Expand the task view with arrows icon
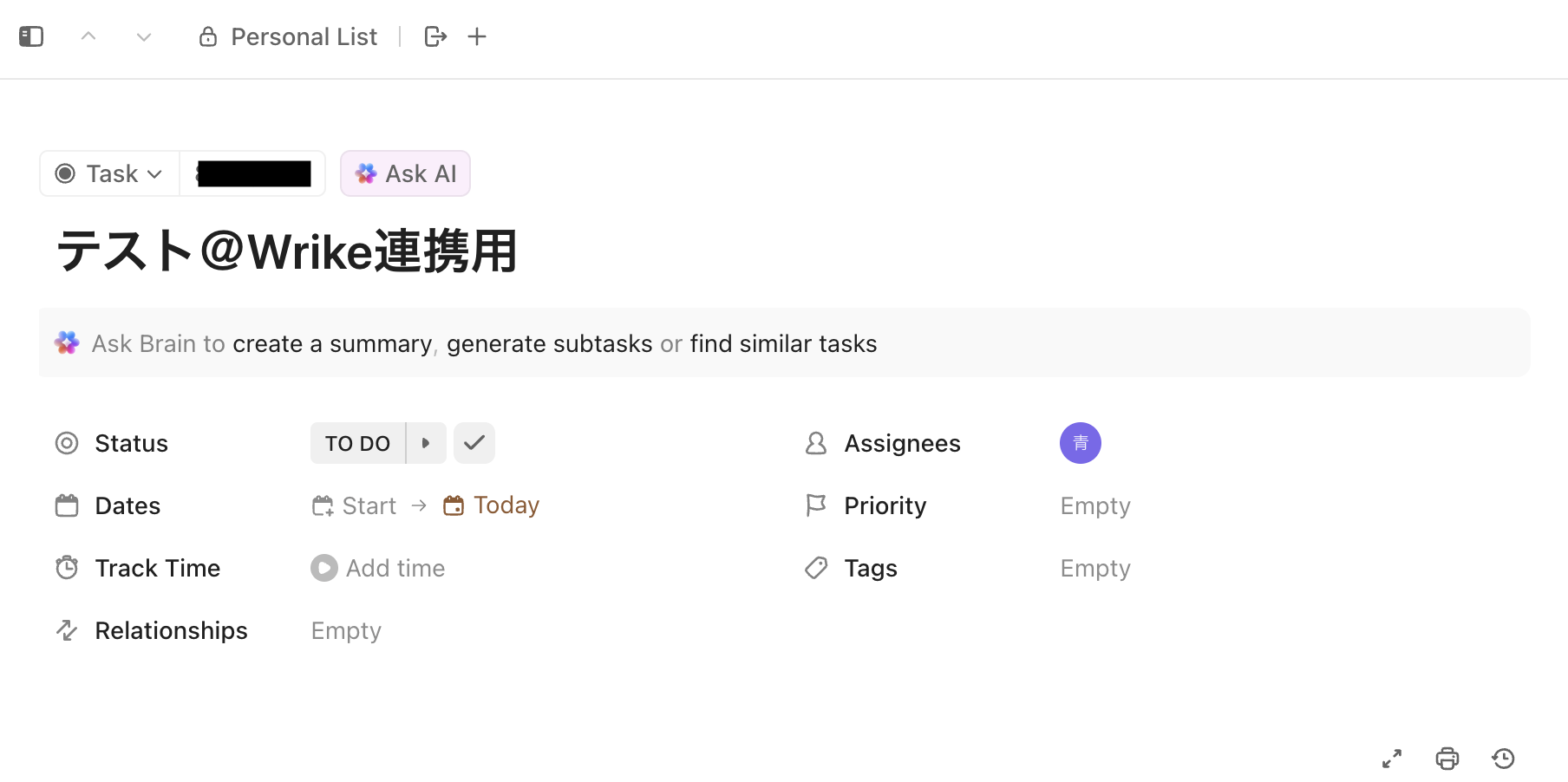The image size is (1568, 782). tap(1392, 759)
